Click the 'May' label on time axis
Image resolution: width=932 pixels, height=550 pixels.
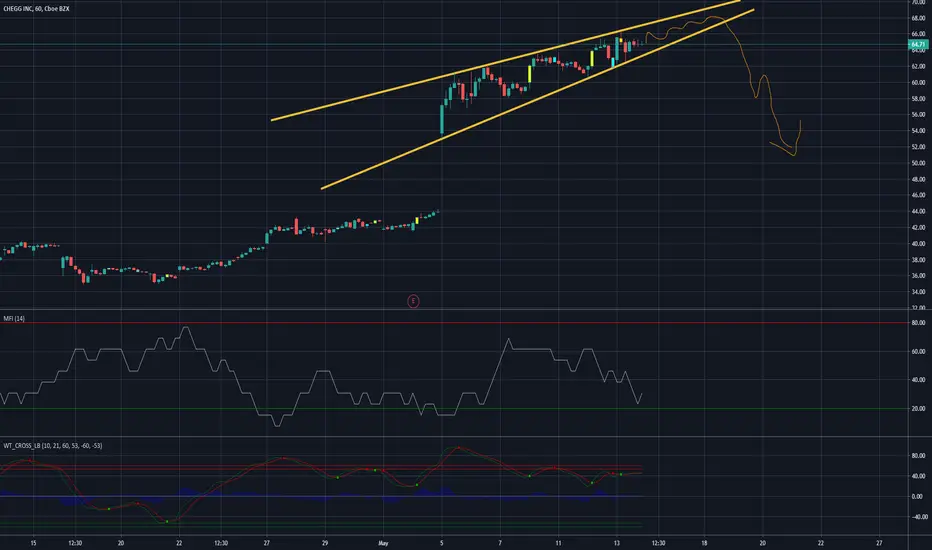coord(383,543)
